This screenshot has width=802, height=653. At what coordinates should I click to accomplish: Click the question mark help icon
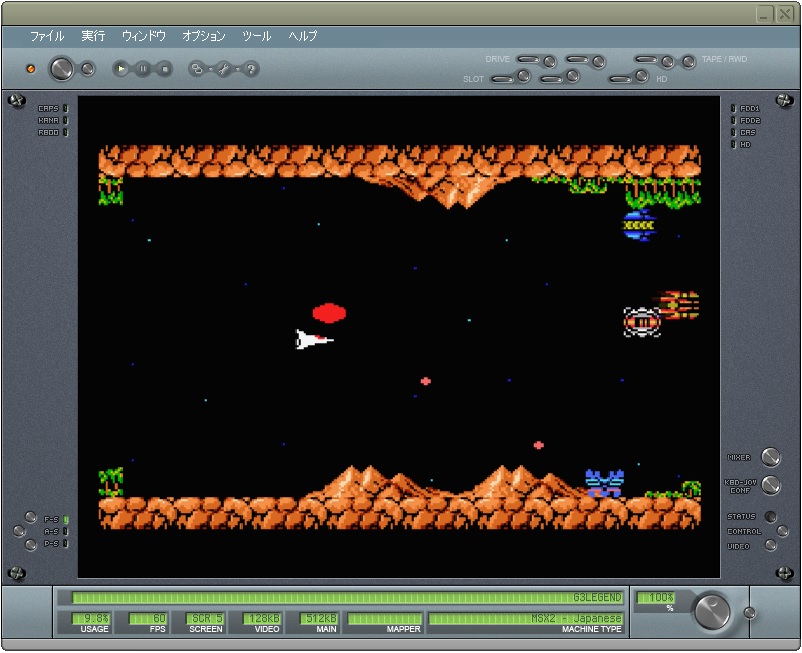[x=251, y=69]
